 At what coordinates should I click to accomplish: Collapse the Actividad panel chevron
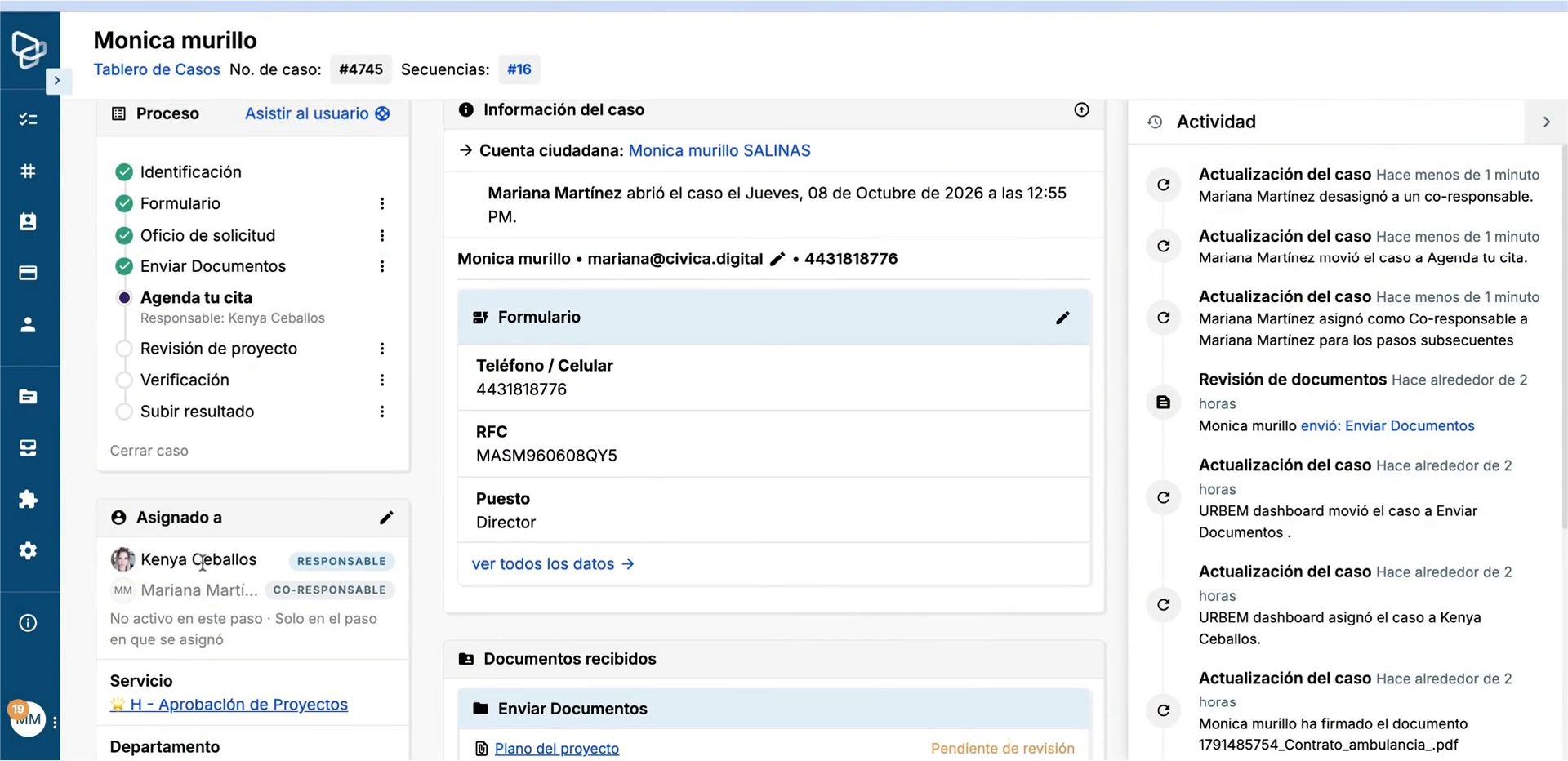pyautogui.click(x=1546, y=122)
